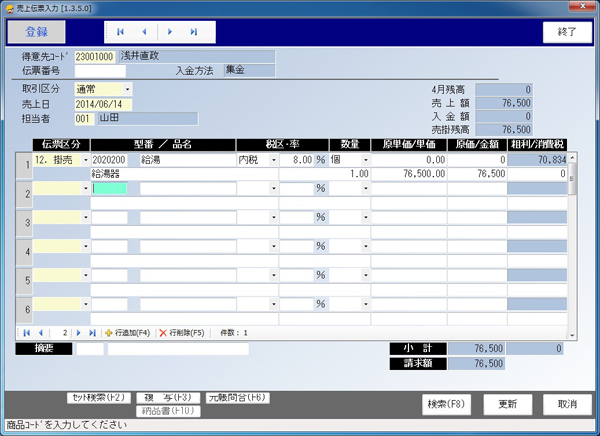Image resolution: width=600 pixels, height=436 pixels.
Task: Open the 取引区分 dropdown showing 通常
Action: pos(128,89)
